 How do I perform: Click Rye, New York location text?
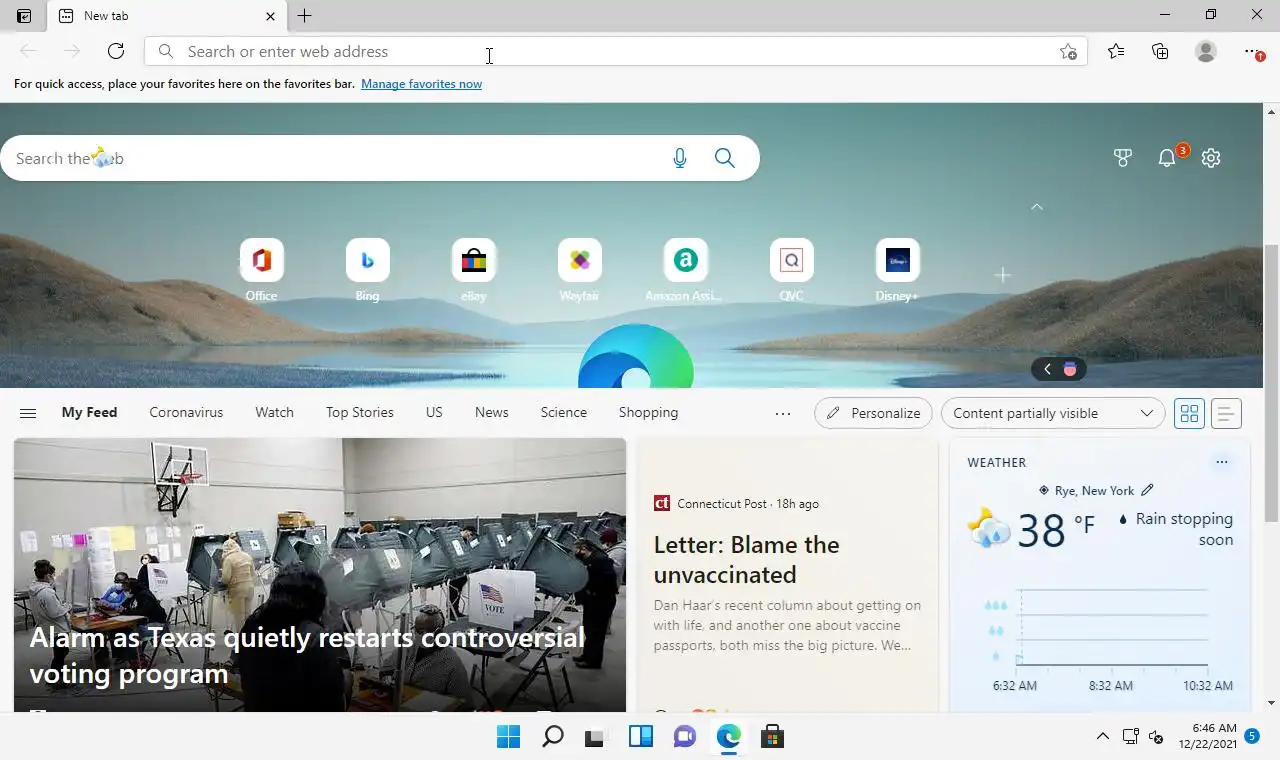tap(1093, 491)
